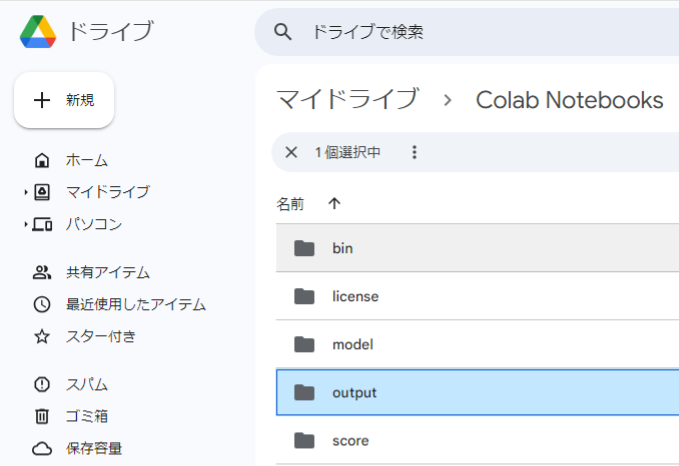The width and height of the screenshot is (679, 466).
Task: Click the trash bin icon
Action: point(42,416)
